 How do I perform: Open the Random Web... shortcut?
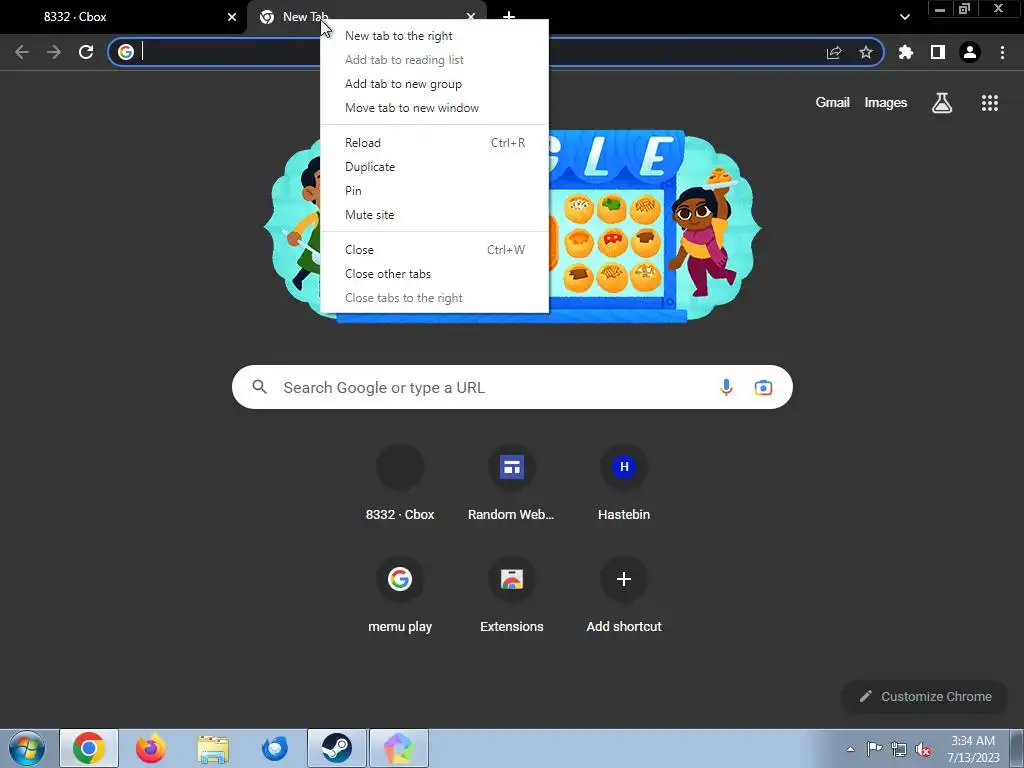click(511, 483)
